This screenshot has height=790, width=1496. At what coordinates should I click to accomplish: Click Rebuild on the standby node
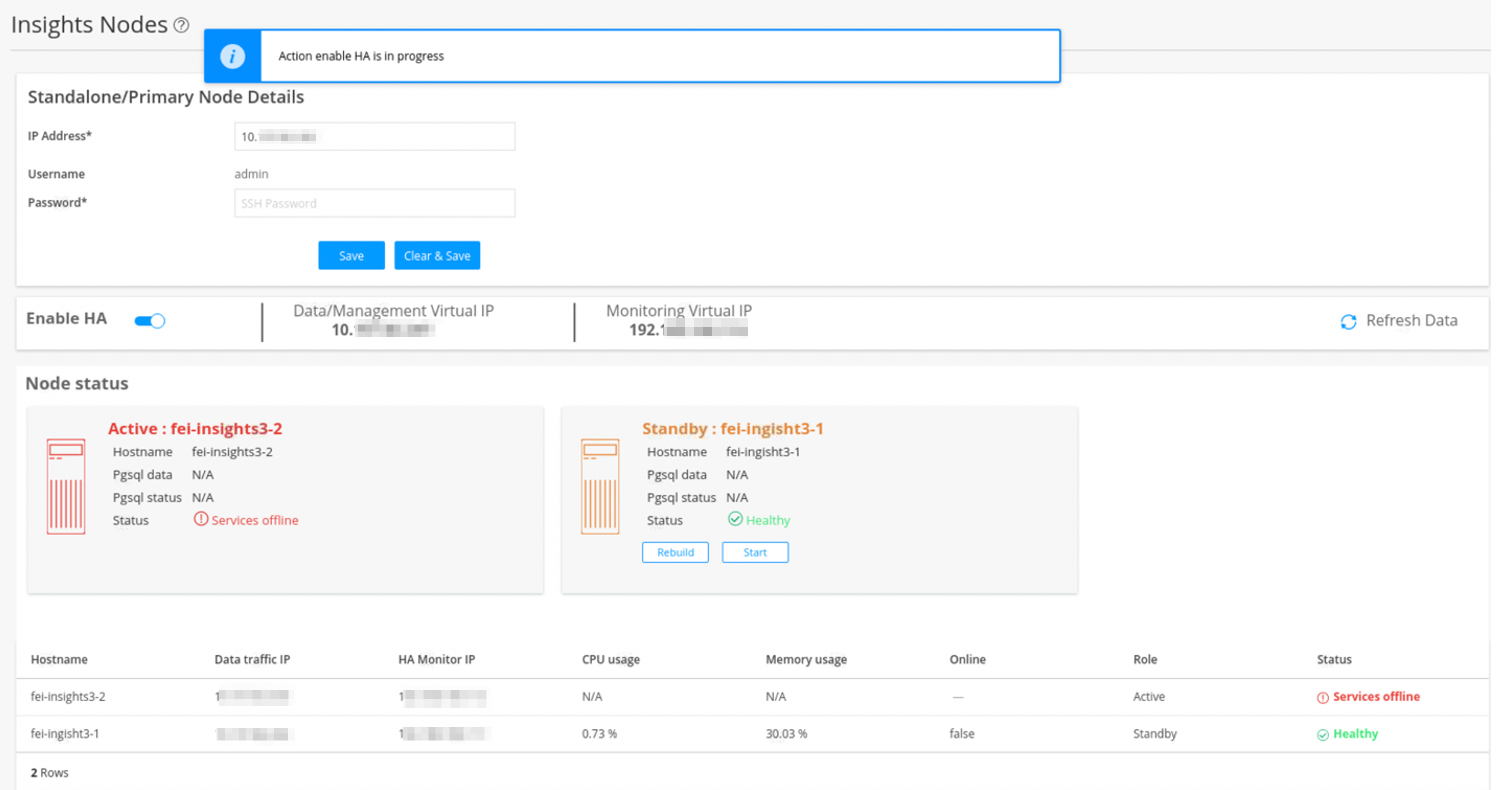tap(675, 552)
